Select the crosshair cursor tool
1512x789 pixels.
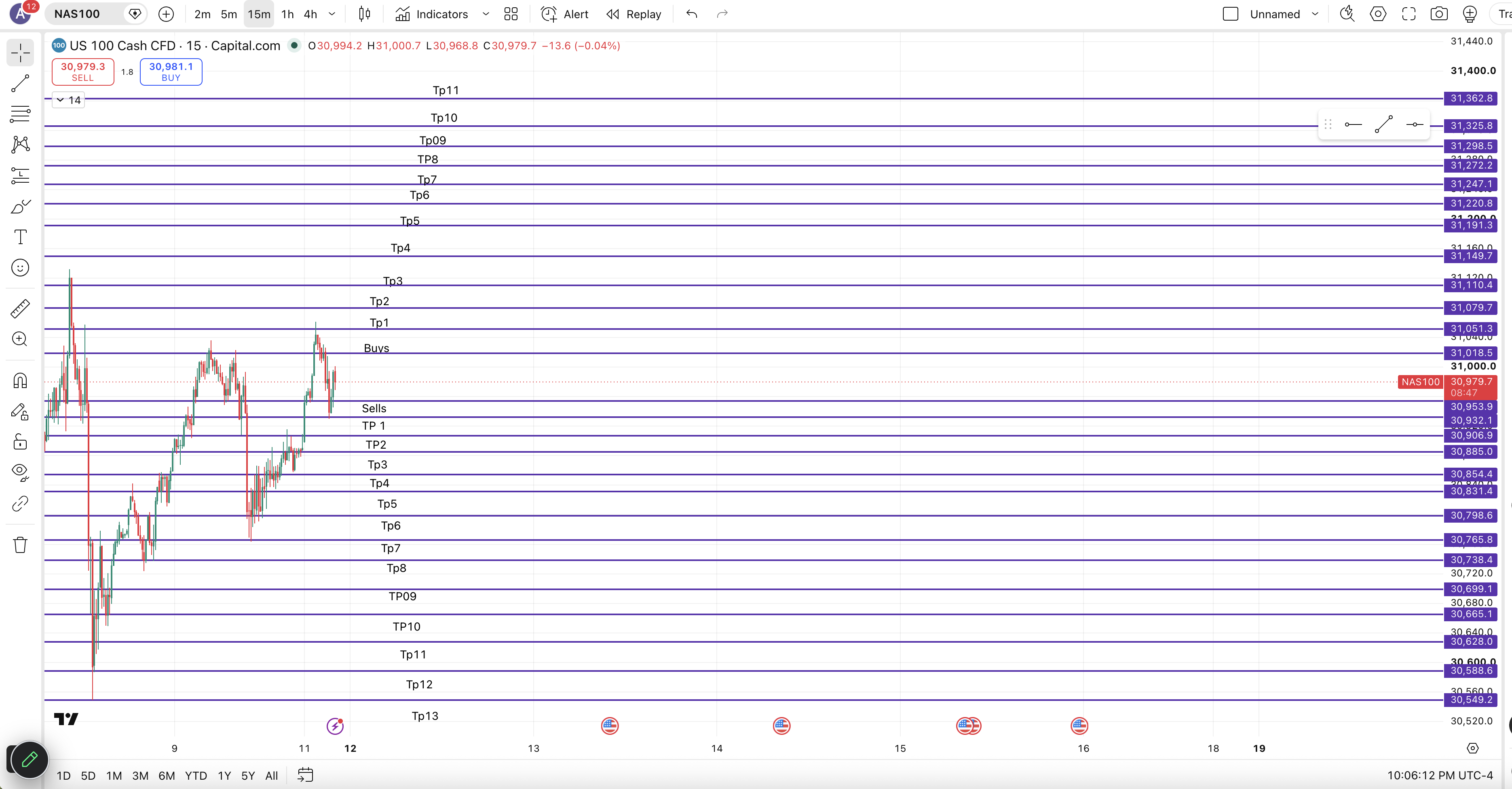[20, 53]
